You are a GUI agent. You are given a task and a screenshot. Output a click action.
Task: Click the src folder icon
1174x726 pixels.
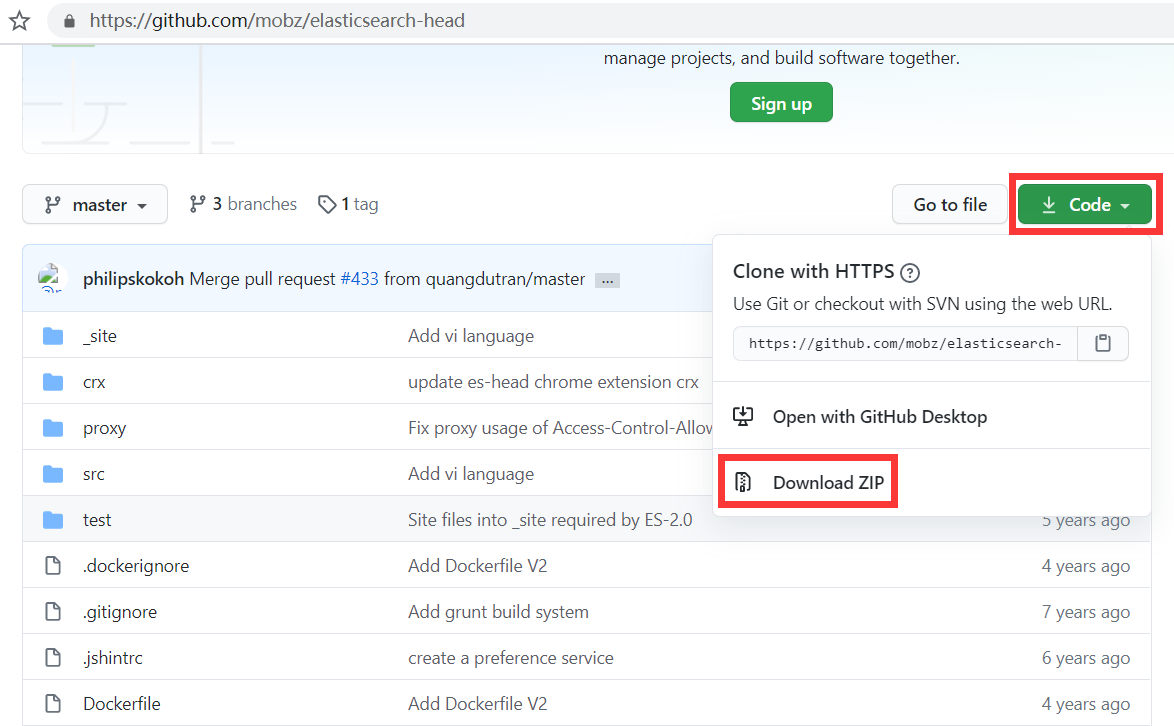point(53,474)
